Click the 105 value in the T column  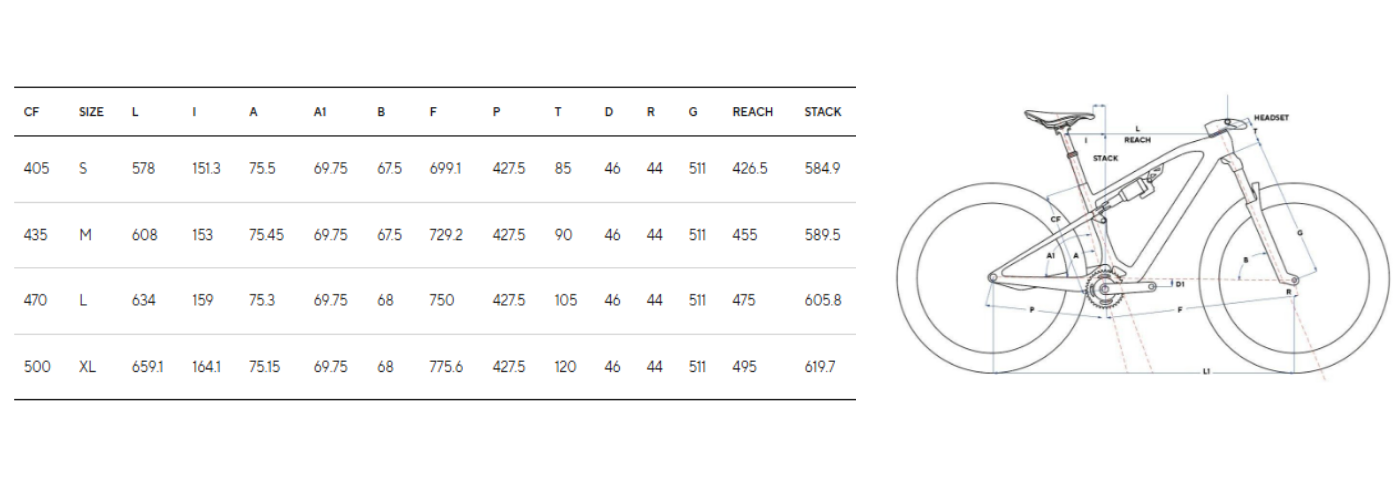point(565,301)
